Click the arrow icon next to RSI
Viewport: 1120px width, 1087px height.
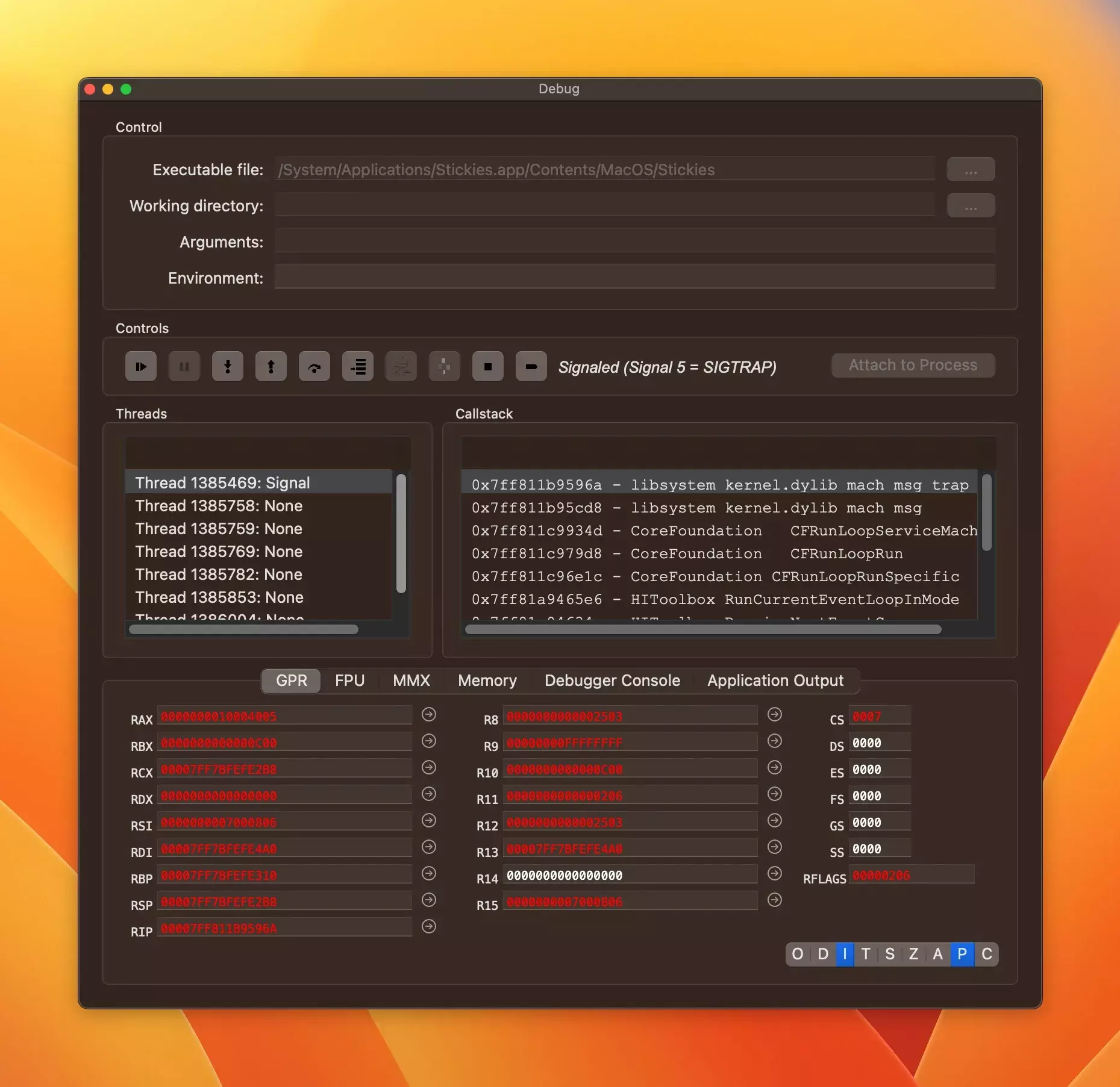click(429, 821)
